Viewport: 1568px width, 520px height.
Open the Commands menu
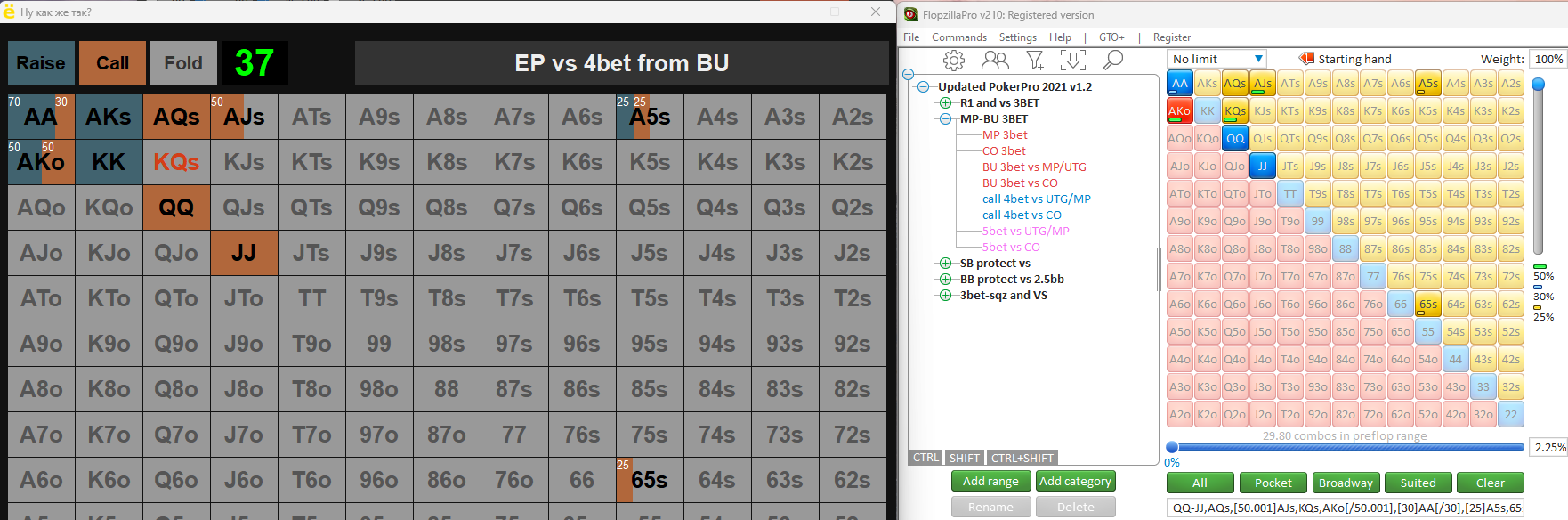click(959, 37)
